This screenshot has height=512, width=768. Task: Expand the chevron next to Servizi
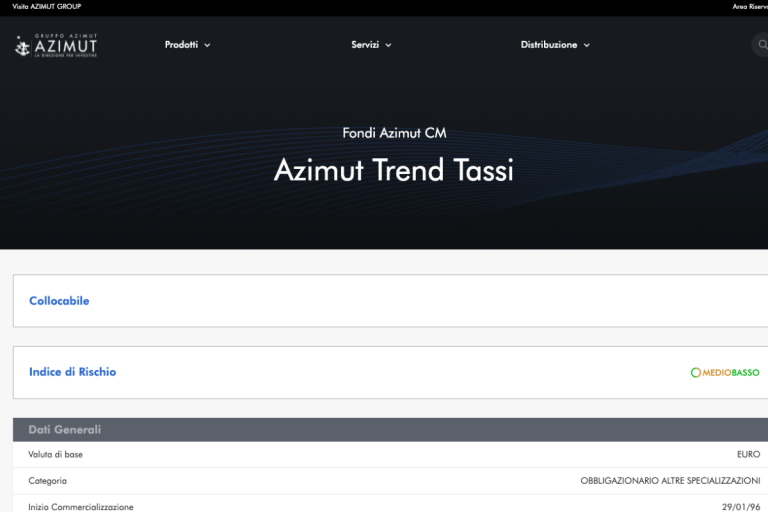coord(388,45)
